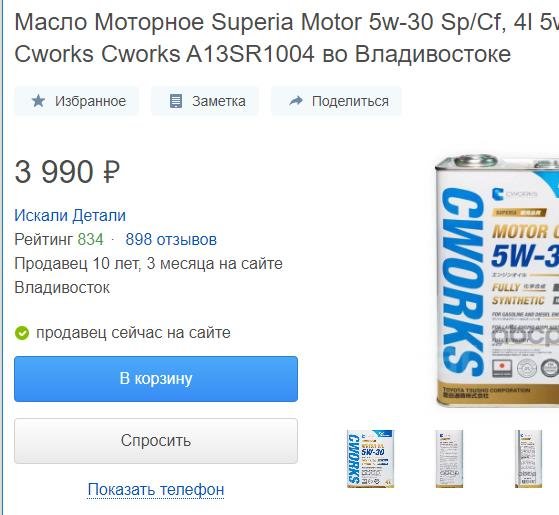
Task: Open the main Cworks oil canister photo
Action: 497,281
